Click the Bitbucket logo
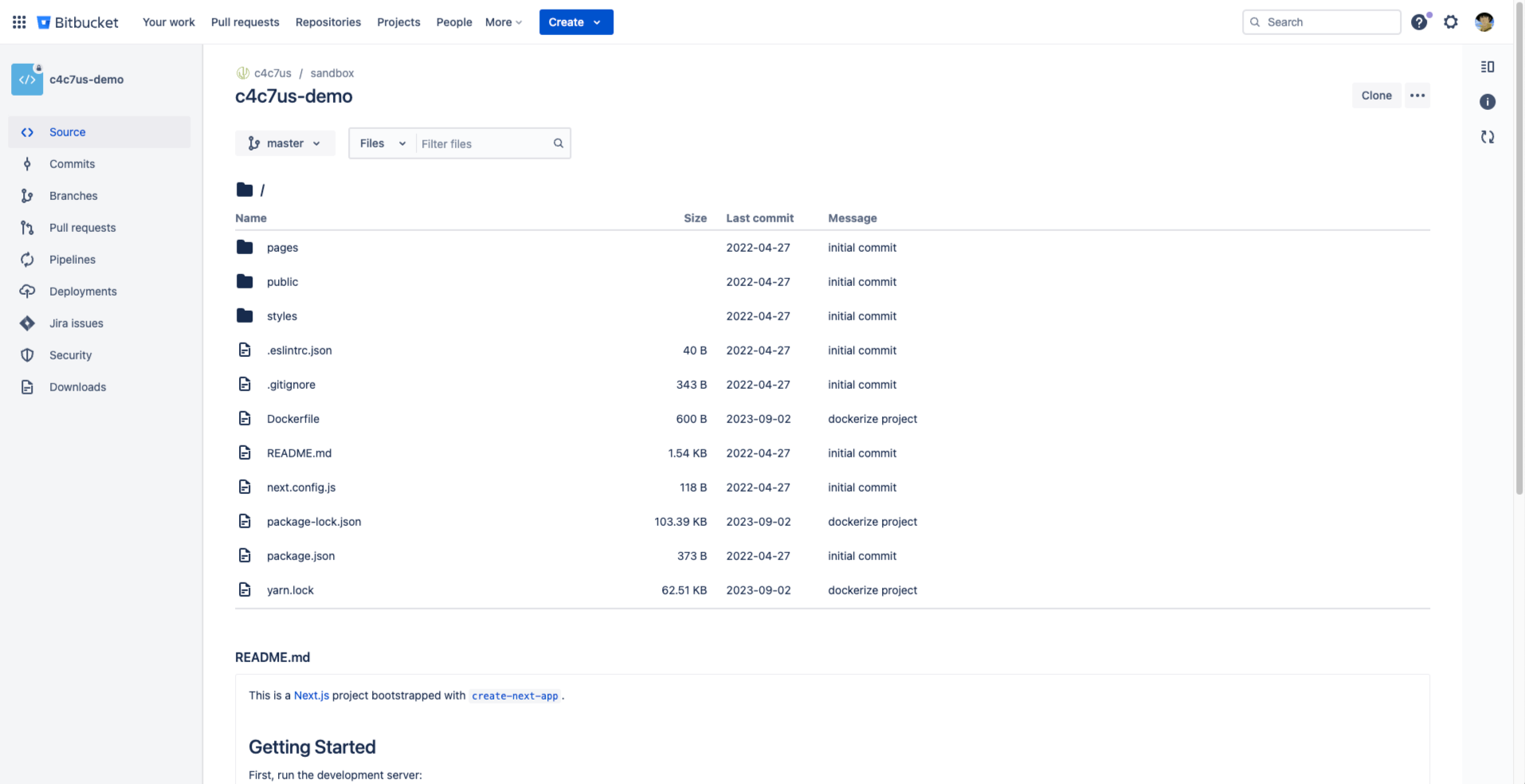1525x784 pixels. (x=77, y=22)
